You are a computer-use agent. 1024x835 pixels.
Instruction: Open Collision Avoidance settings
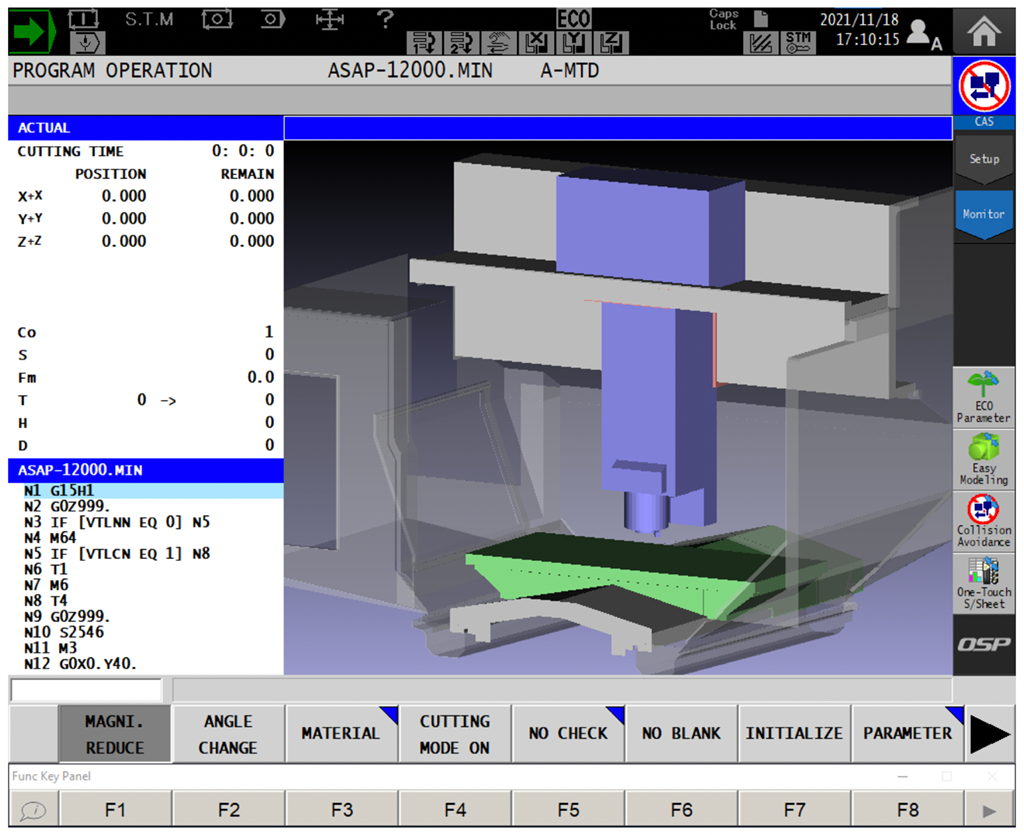(x=983, y=521)
